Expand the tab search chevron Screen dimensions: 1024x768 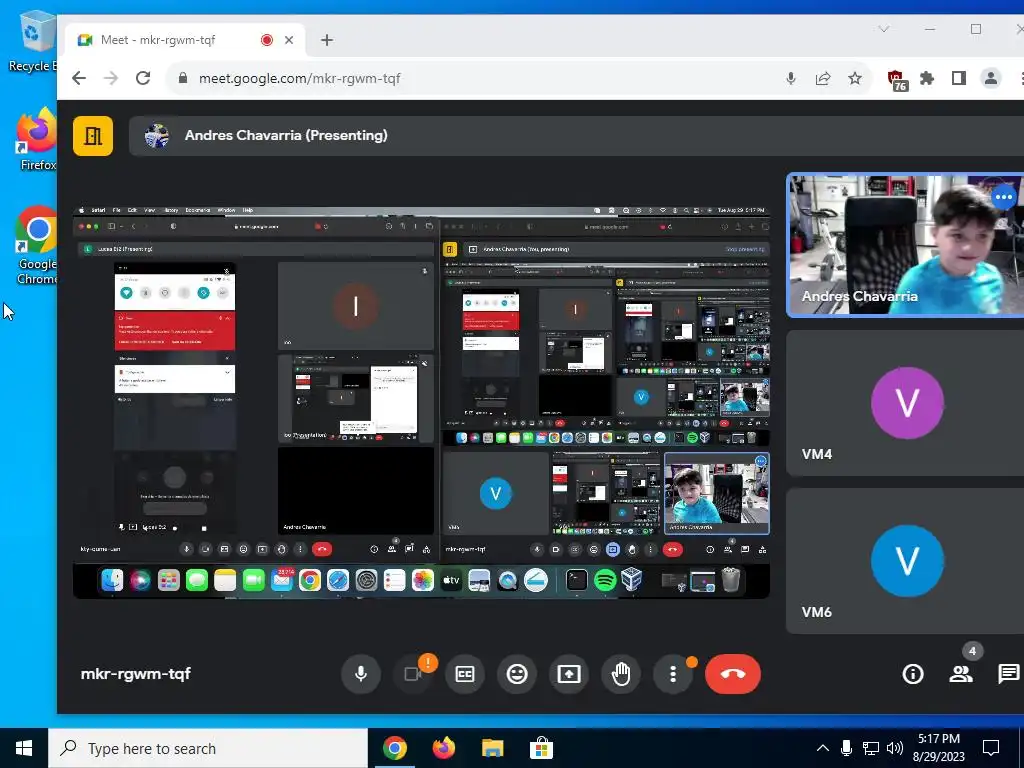884,29
